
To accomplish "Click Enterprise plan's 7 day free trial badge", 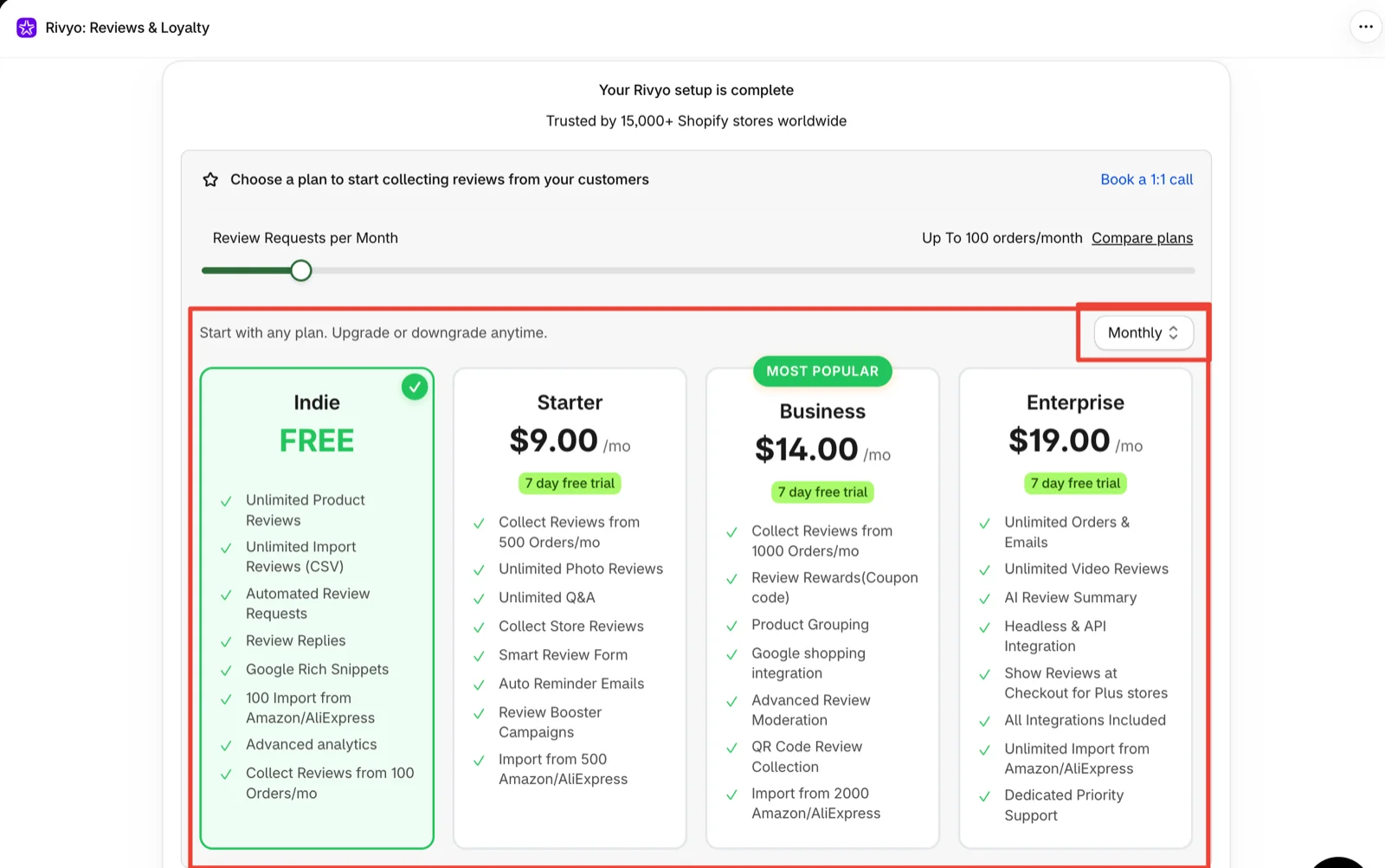I will [x=1075, y=484].
